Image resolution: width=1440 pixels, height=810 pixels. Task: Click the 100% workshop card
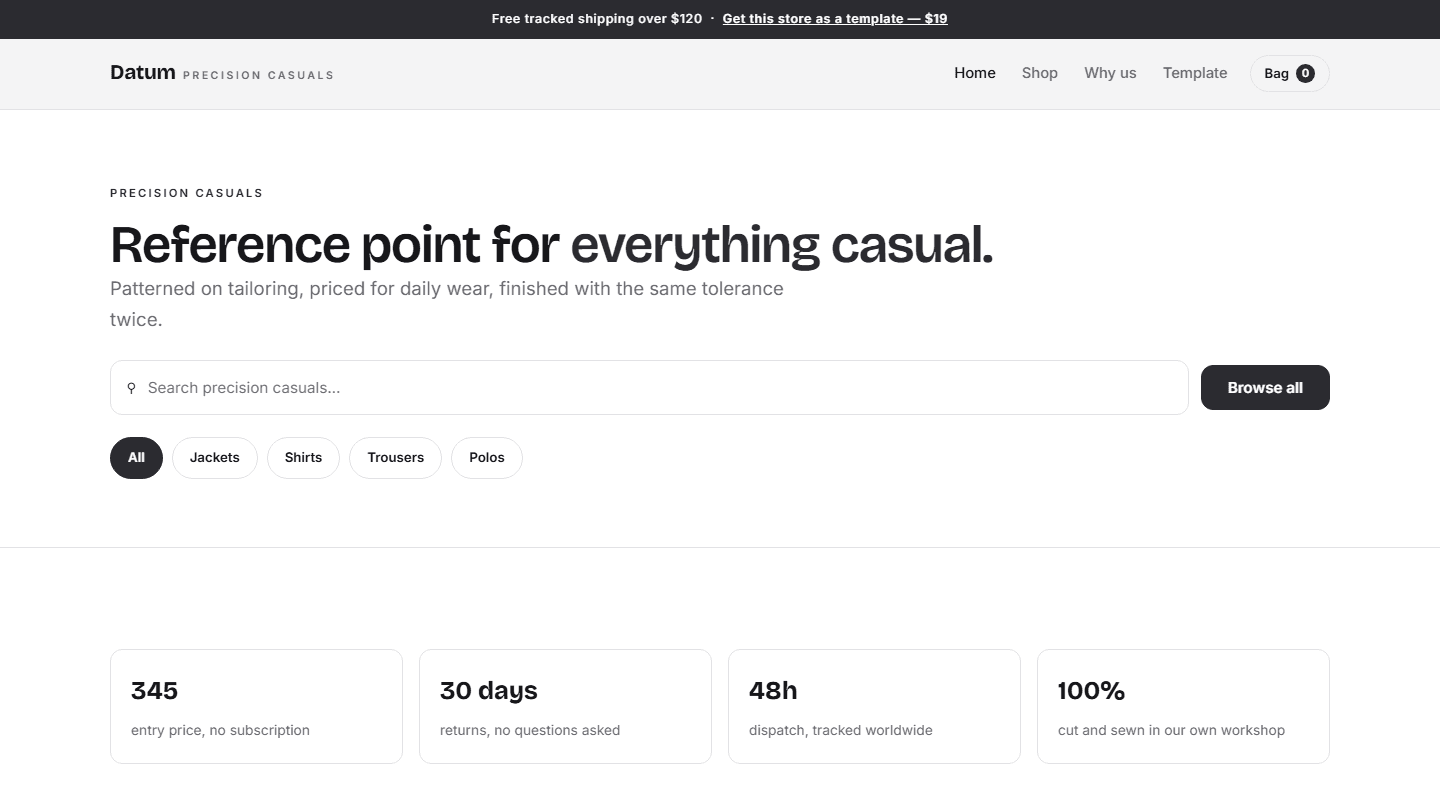tap(1183, 707)
